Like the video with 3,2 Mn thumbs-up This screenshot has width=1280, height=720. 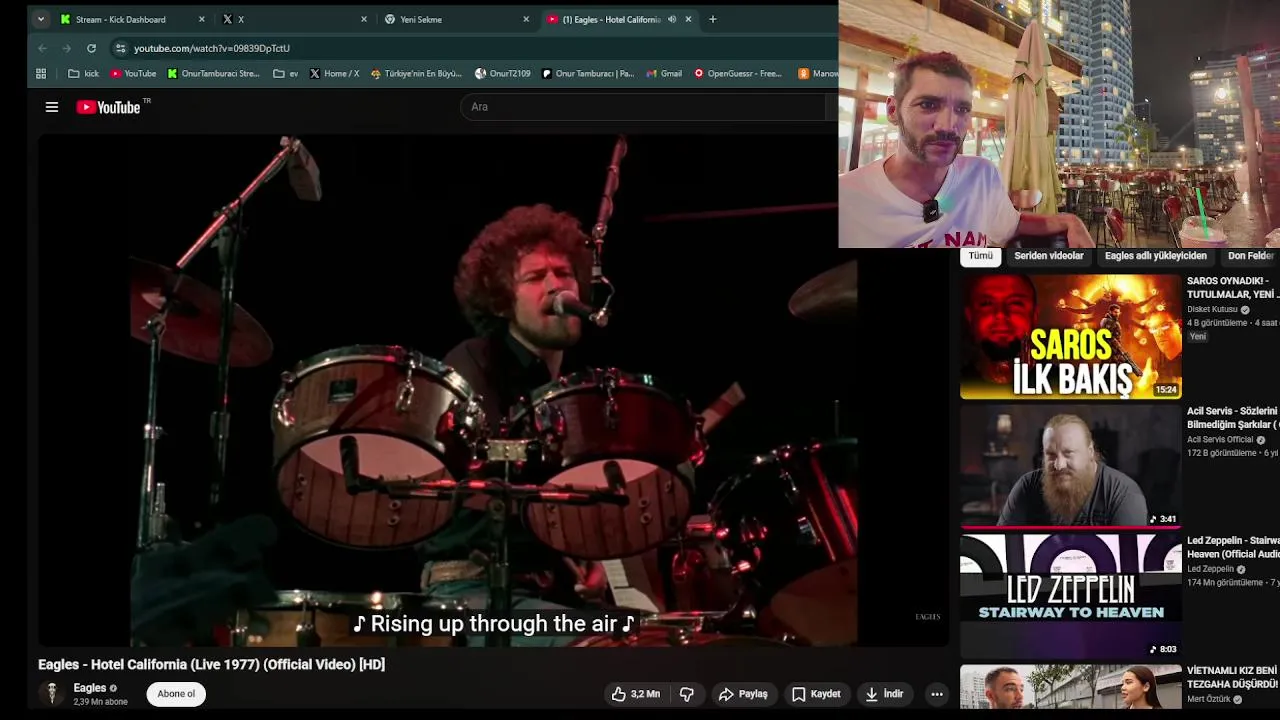click(635, 694)
